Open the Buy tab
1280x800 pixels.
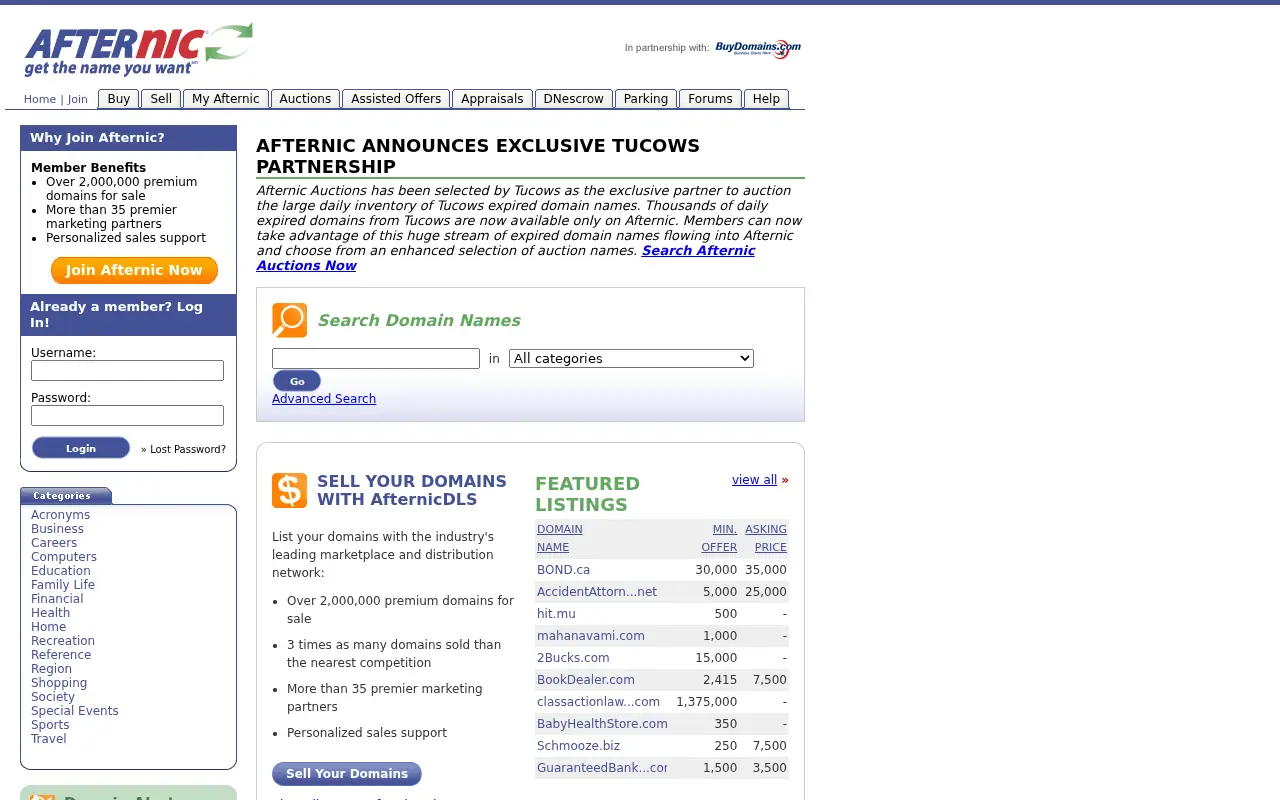point(119,99)
